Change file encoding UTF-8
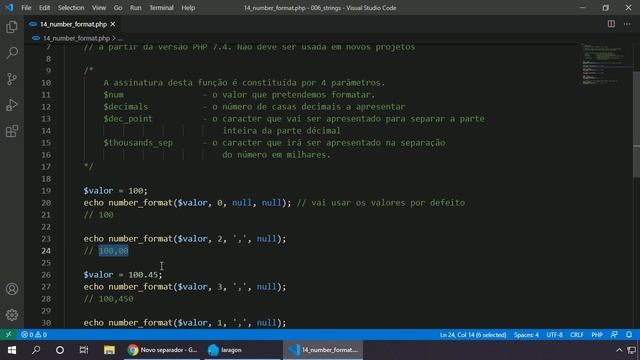Viewport: 640px width, 360px height. point(554,335)
